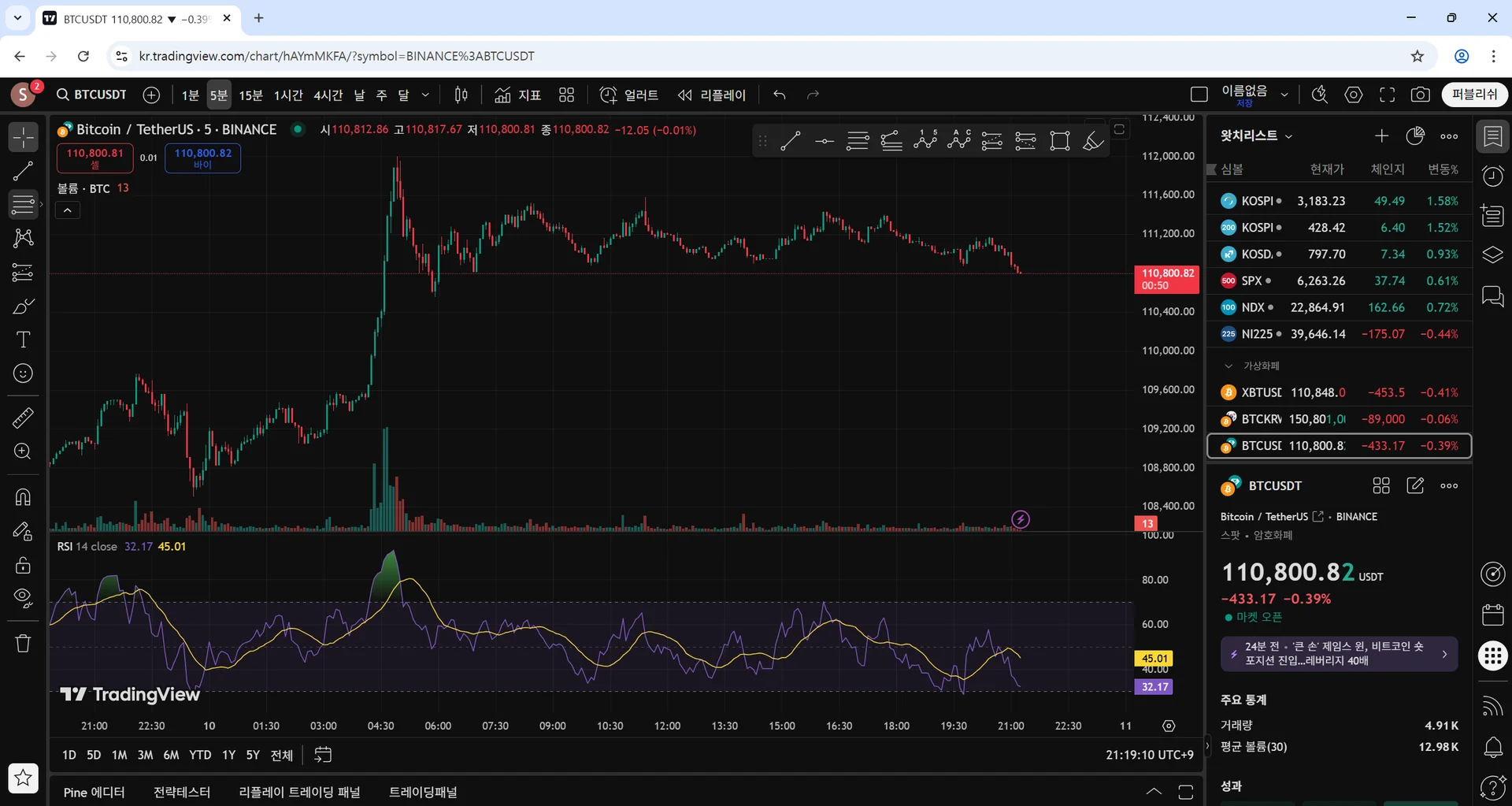
Task: Select the trend line tool in left sidebar
Action: coord(24,171)
